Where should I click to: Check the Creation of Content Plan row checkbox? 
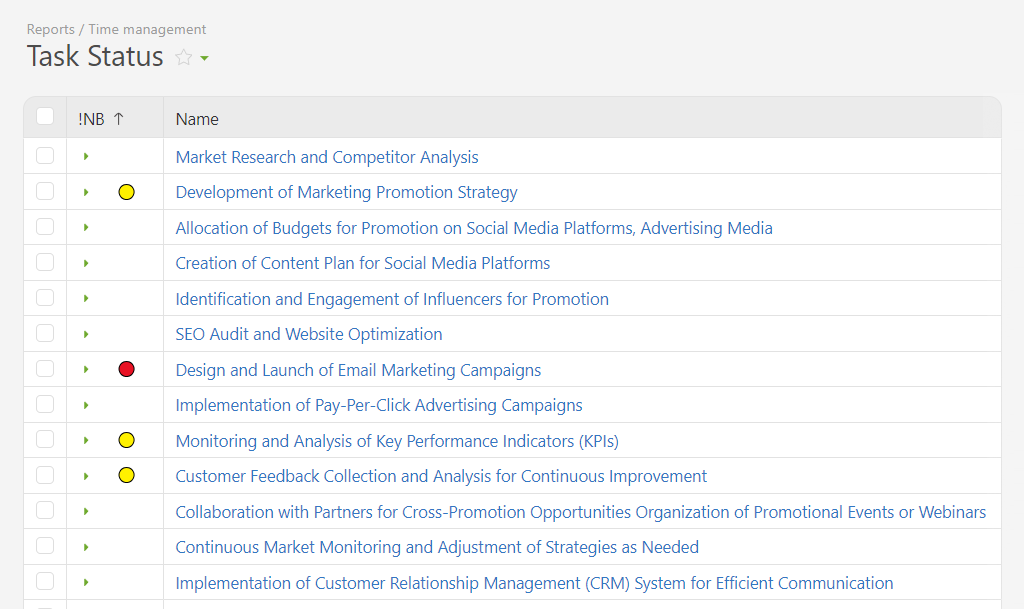click(x=45, y=262)
